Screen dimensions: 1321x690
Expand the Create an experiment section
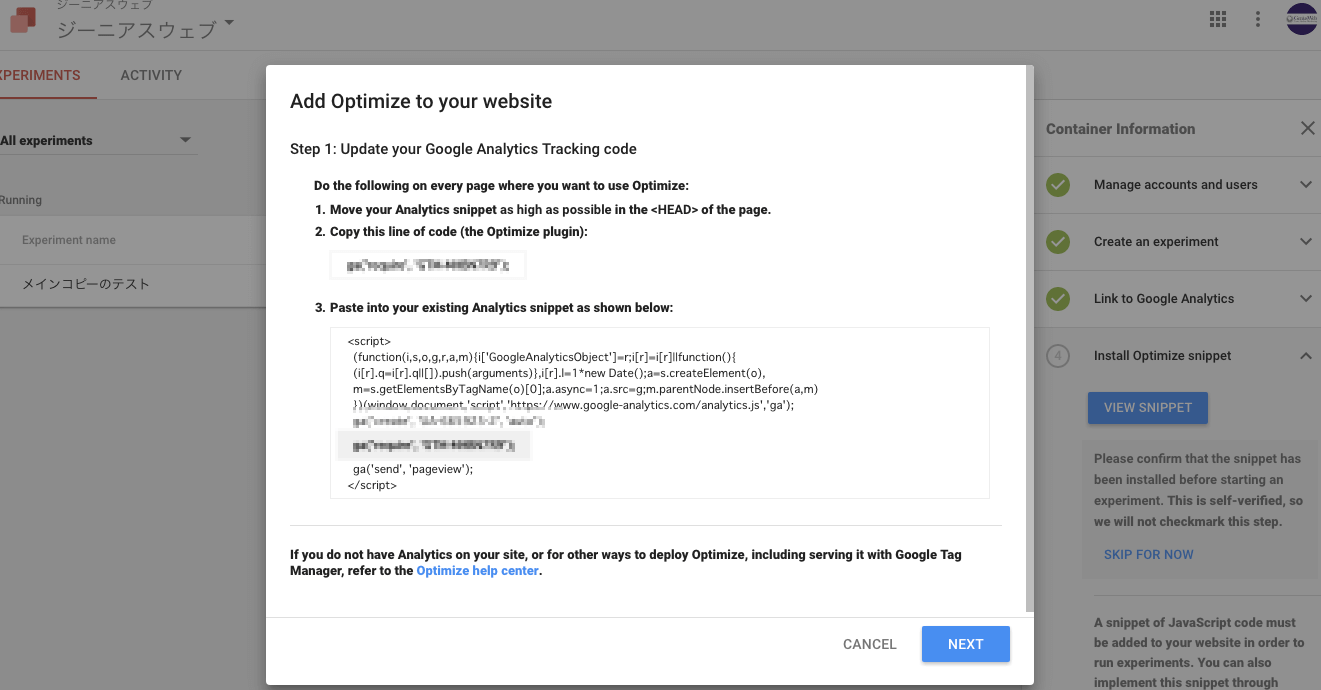(x=1305, y=242)
